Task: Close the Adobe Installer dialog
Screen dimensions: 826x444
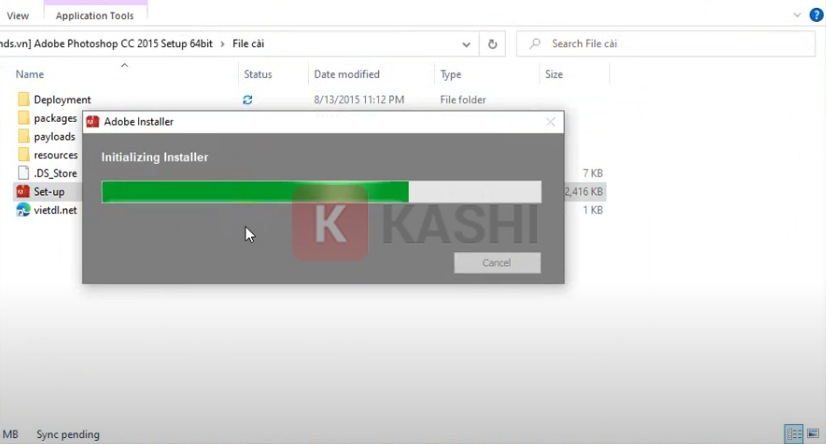Action: 550,122
